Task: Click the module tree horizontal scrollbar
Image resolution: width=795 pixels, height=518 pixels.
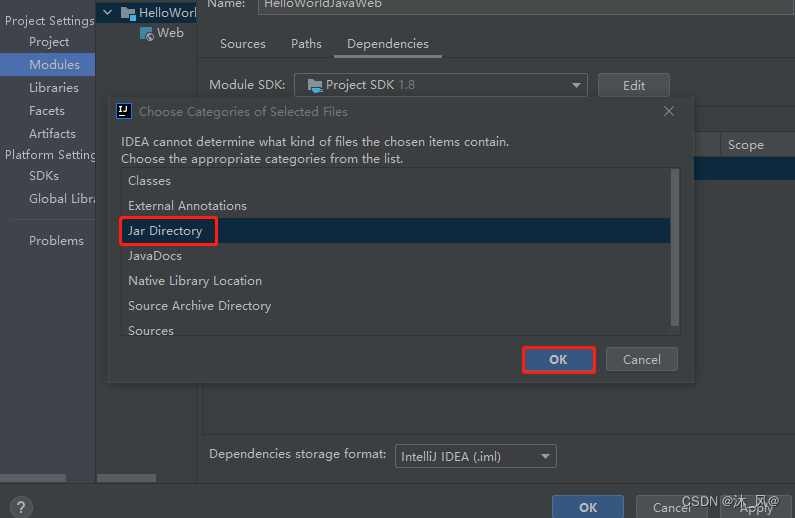Action: click(x=126, y=478)
